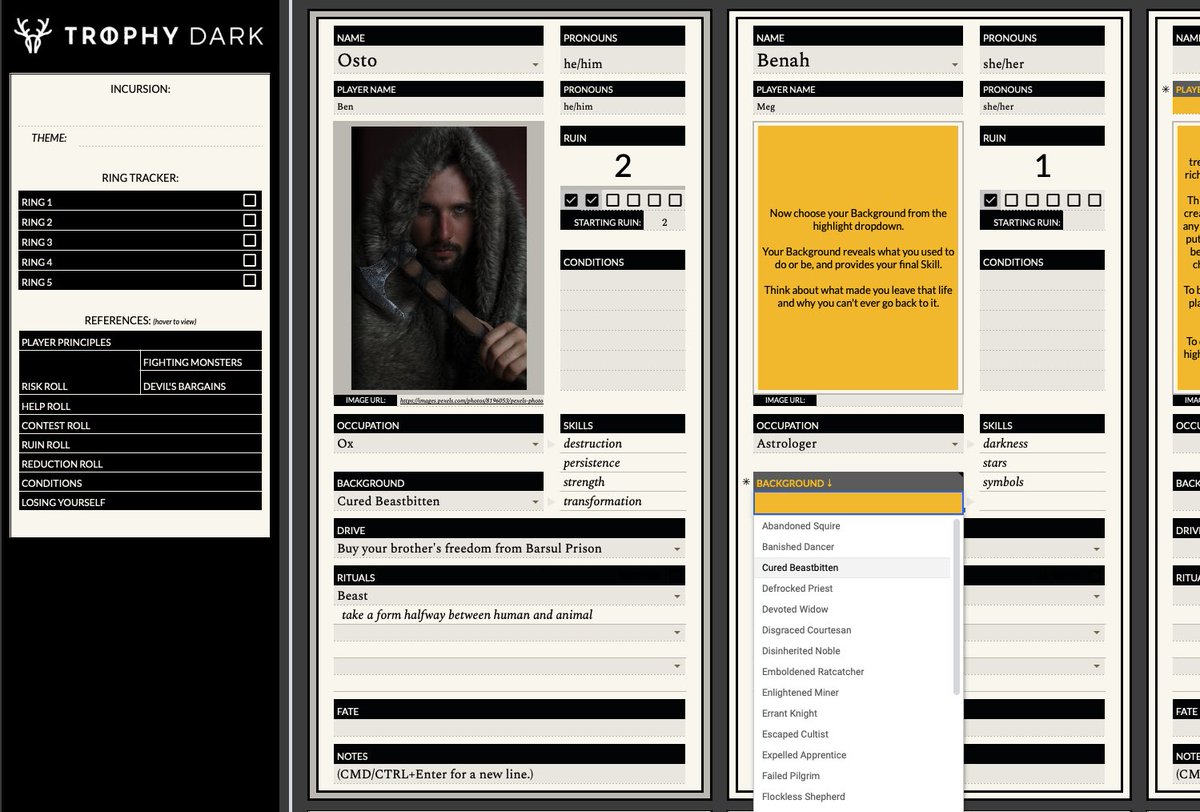Select Failed Pilgrim background option
Image resolution: width=1200 pixels, height=812 pixels.
click(x=853, y=776)
